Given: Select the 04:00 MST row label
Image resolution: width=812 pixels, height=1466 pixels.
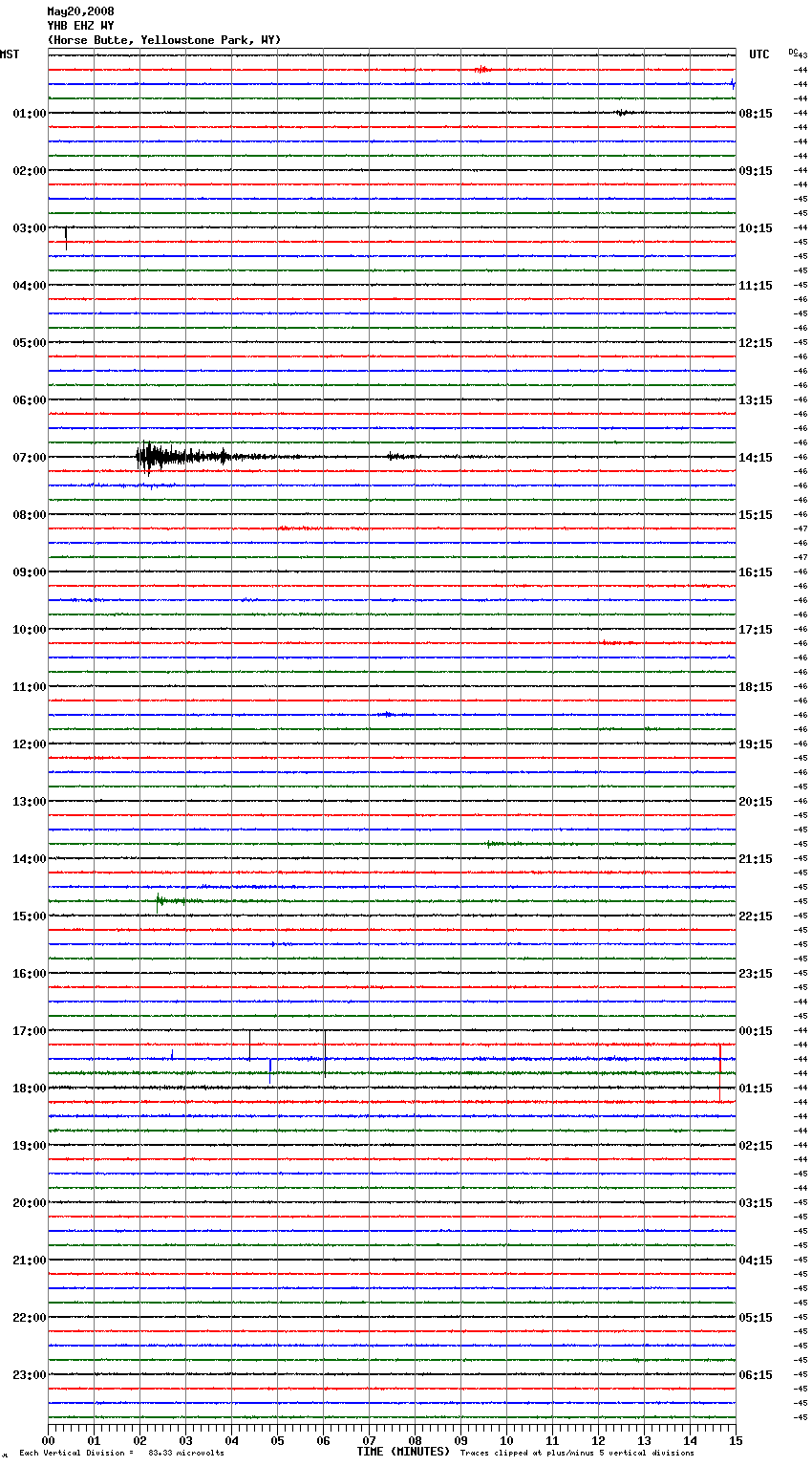Looking at the screenshot, I should tap(29, 285).
